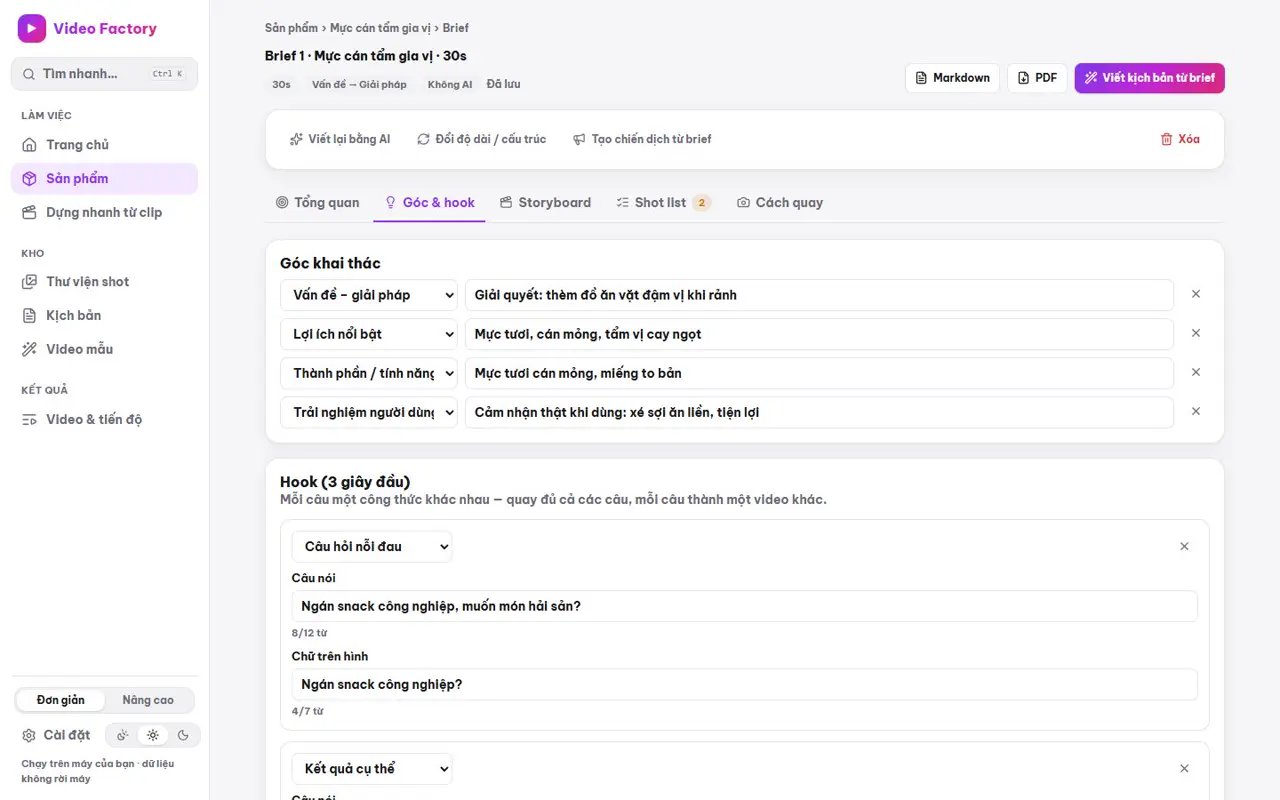Click the Video & tiến độ icon
Viewport: 1280px width, 800px height.
(x=30, y=420)
